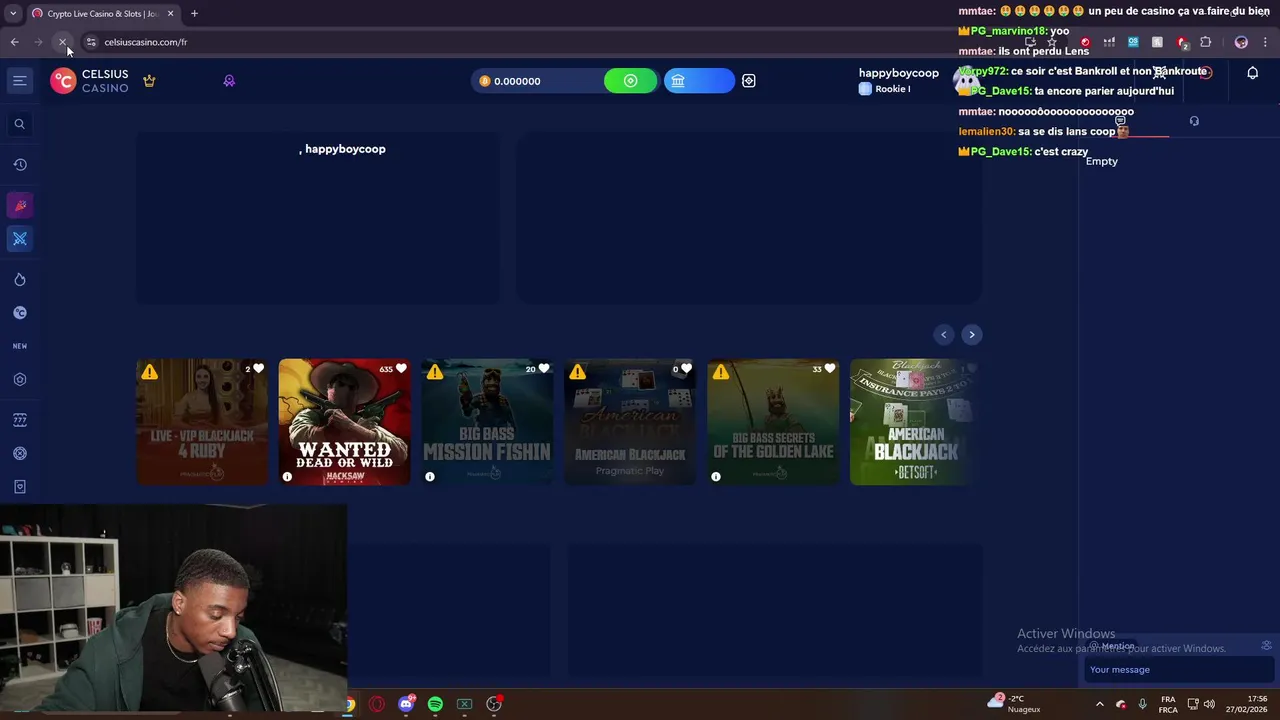Open the browser tab search dropdown
Image resolution: width=1280 pixels, height=720 pixels.
pyautogui.click(x=13, y=14)
